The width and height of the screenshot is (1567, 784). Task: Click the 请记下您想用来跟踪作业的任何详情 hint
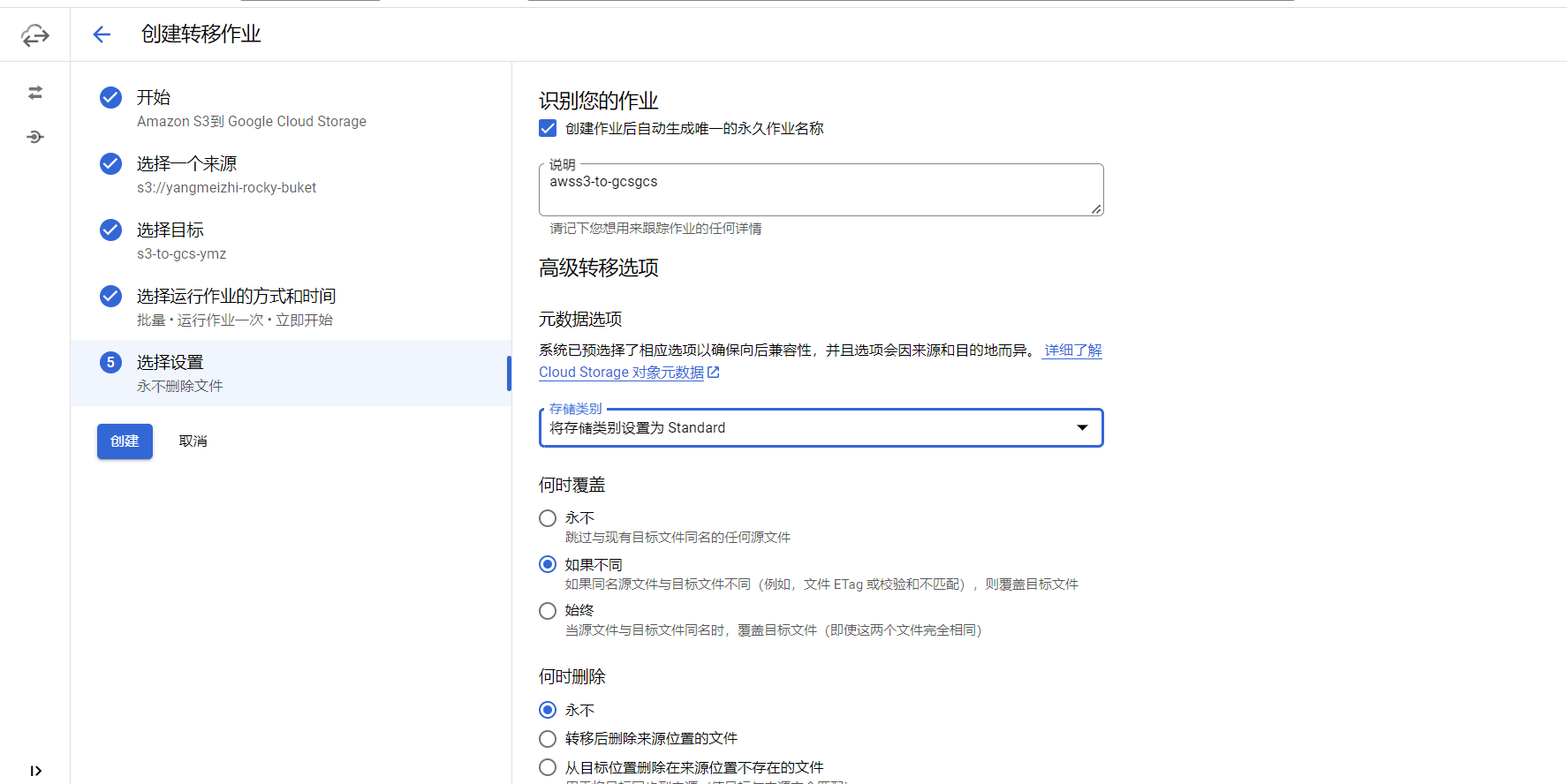pyautogui.click(x=655, y=229)
